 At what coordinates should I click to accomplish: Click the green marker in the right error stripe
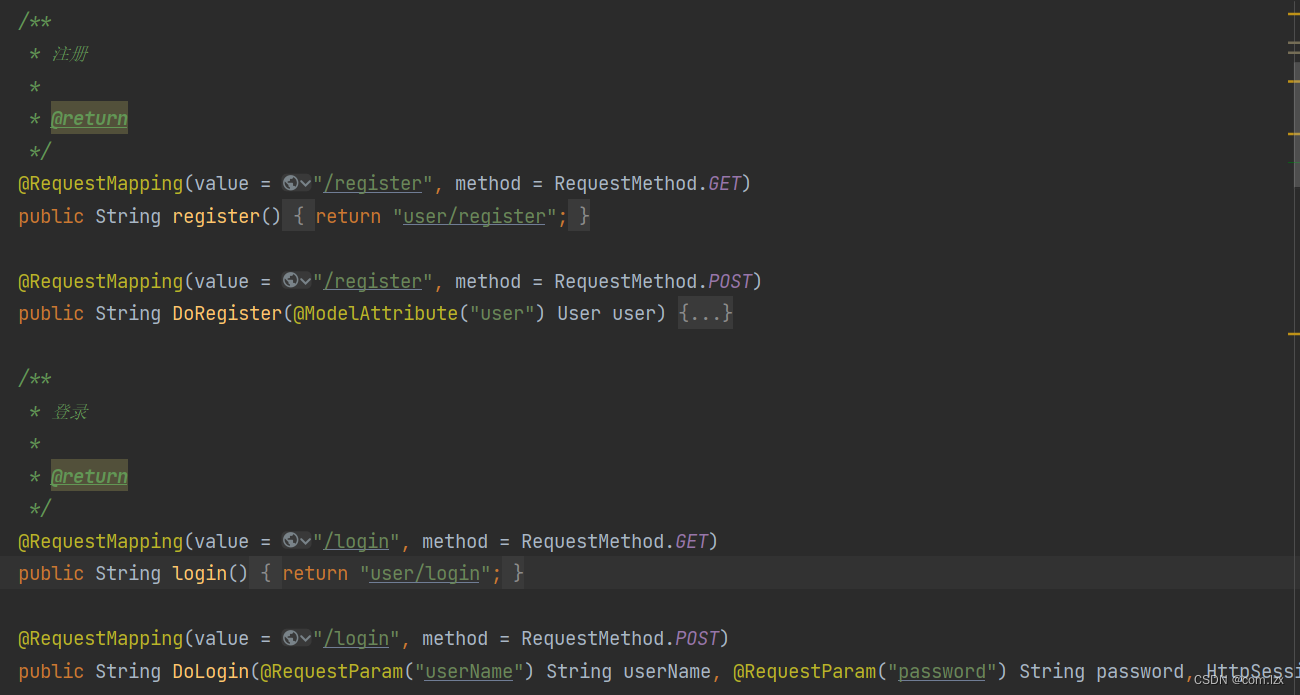(1294, 162)
